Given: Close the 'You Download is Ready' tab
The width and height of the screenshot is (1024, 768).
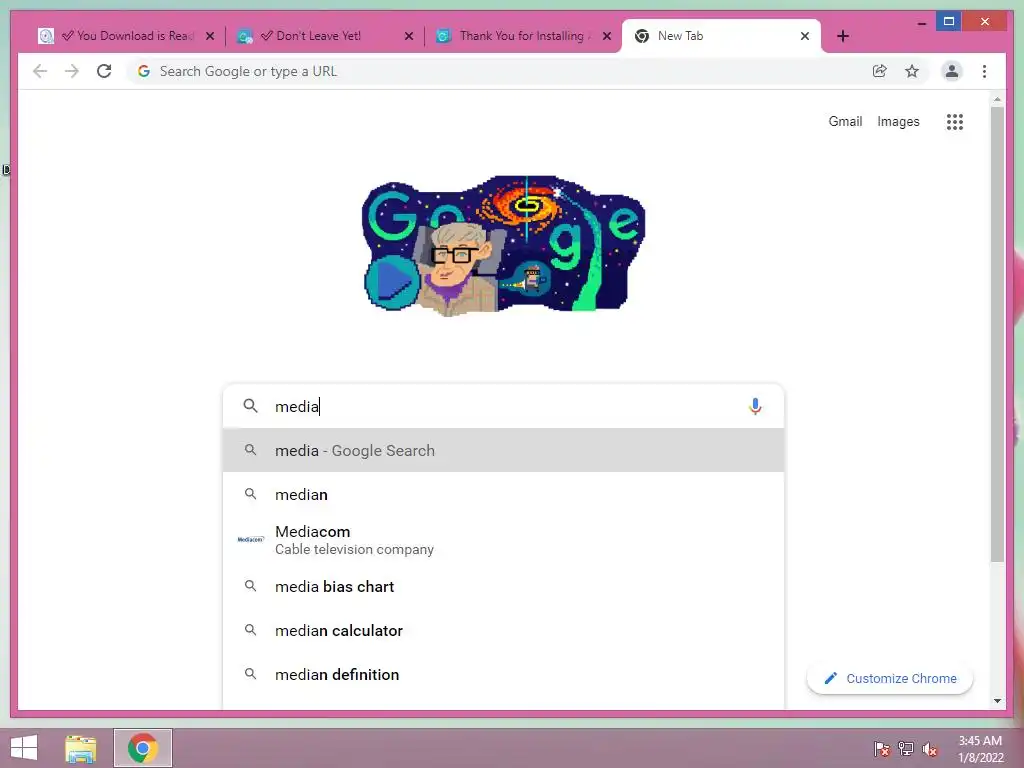Looking at the screenshot, I should (x=210, y=36).
